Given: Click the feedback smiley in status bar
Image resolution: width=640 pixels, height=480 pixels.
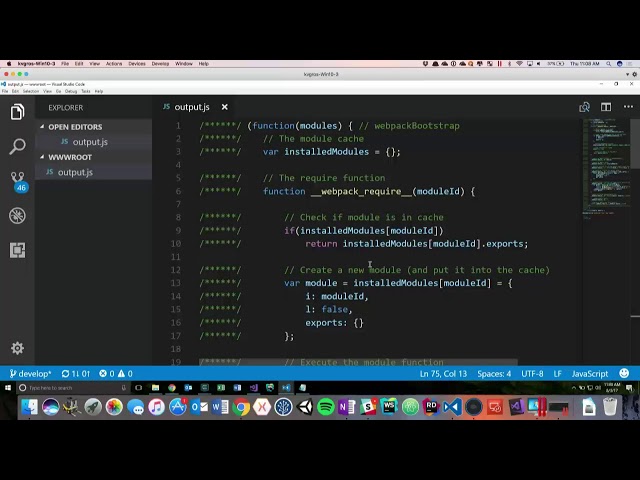Looking at the screenshot, I should pyautogui.click(x=624, y=373).
